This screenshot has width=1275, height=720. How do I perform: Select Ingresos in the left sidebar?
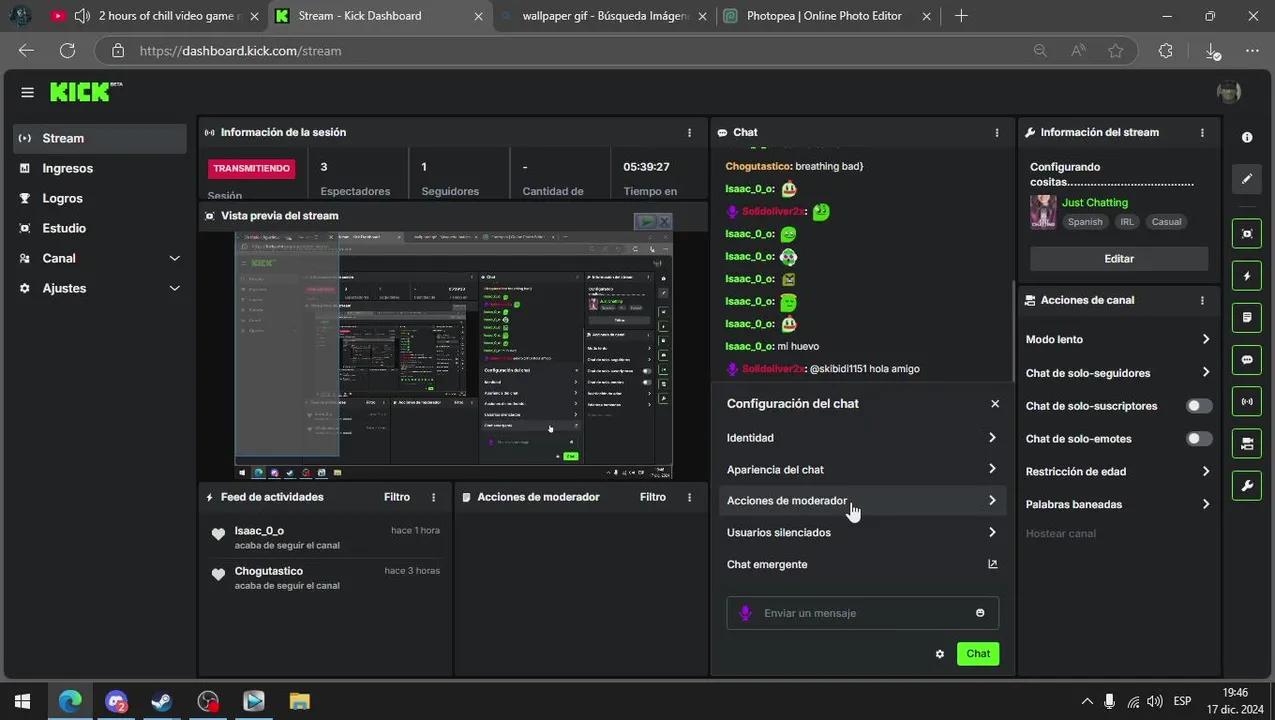point(100,168)
